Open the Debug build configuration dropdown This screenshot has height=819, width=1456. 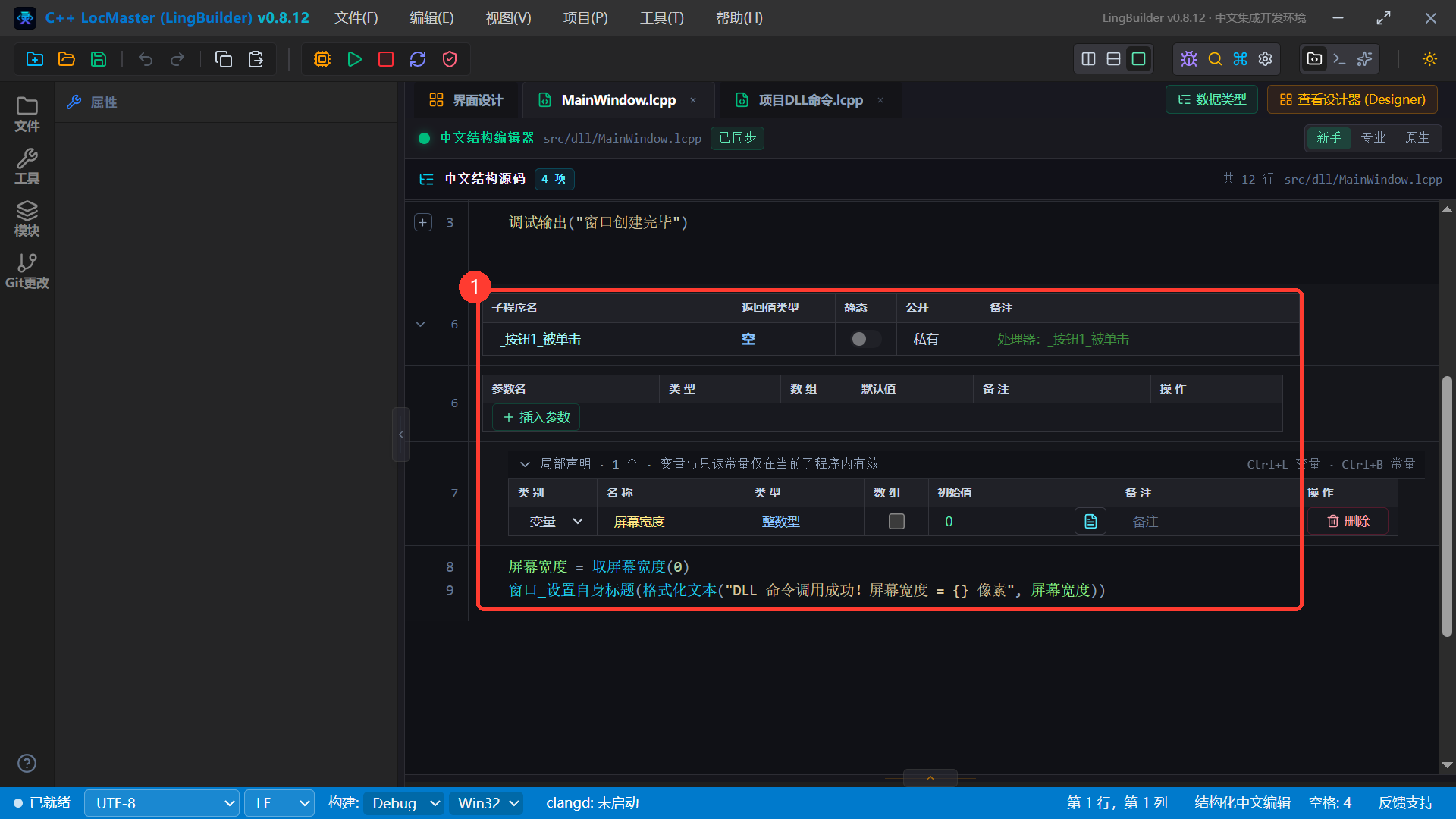point(405,803)
